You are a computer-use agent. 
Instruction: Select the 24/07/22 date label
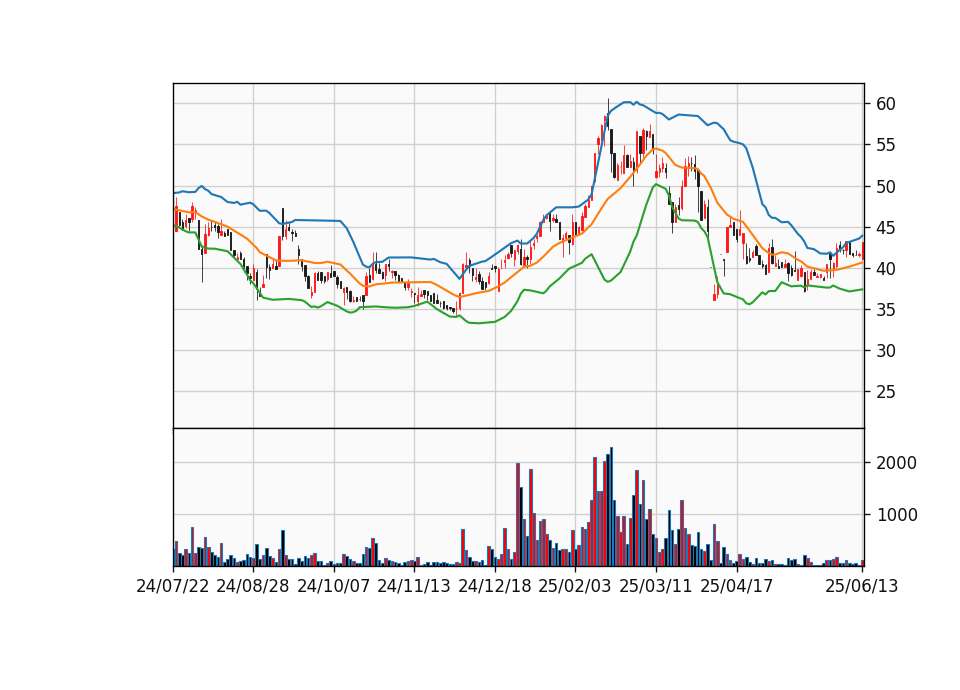[x=173, y=586]
